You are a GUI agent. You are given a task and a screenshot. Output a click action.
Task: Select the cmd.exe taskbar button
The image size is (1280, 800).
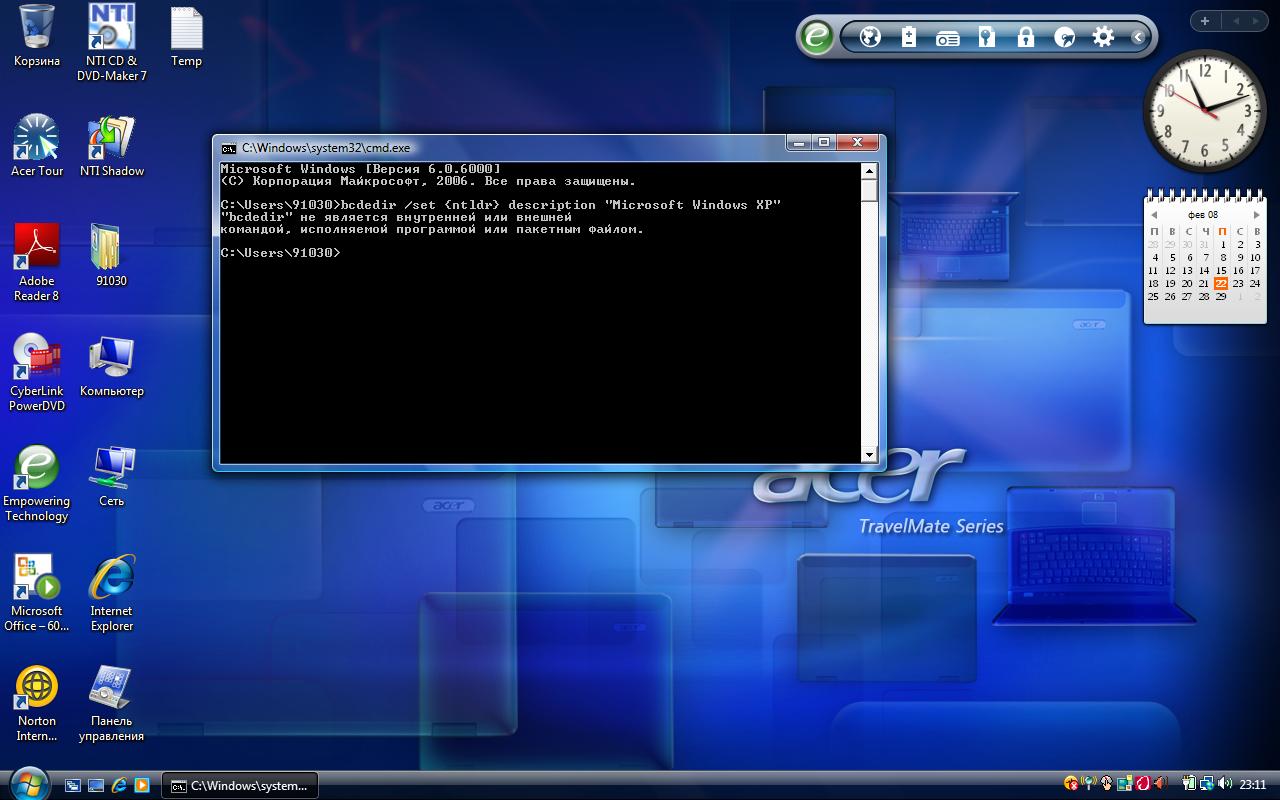coord(240,786)
